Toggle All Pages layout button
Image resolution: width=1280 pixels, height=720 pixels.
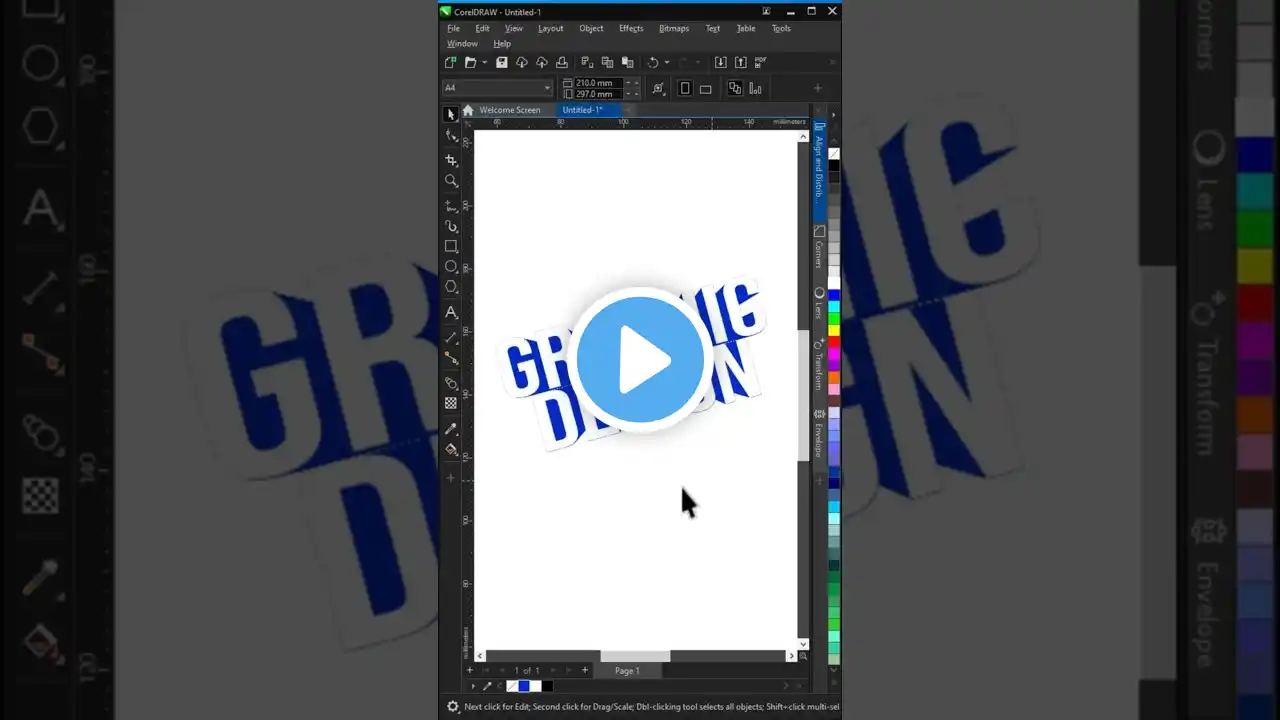pos(735,88)
